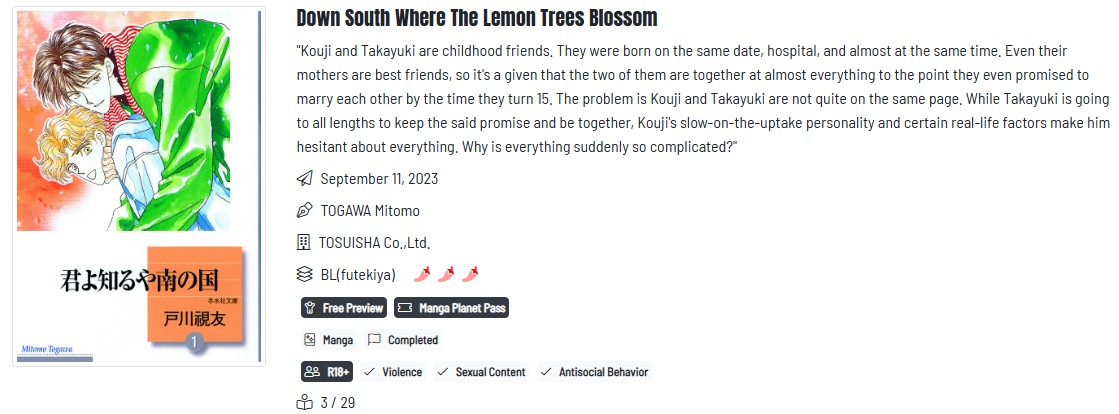Click the Manga type tag
The height and width of the screenshot is (414, 1119).
[x=328, y=340]
